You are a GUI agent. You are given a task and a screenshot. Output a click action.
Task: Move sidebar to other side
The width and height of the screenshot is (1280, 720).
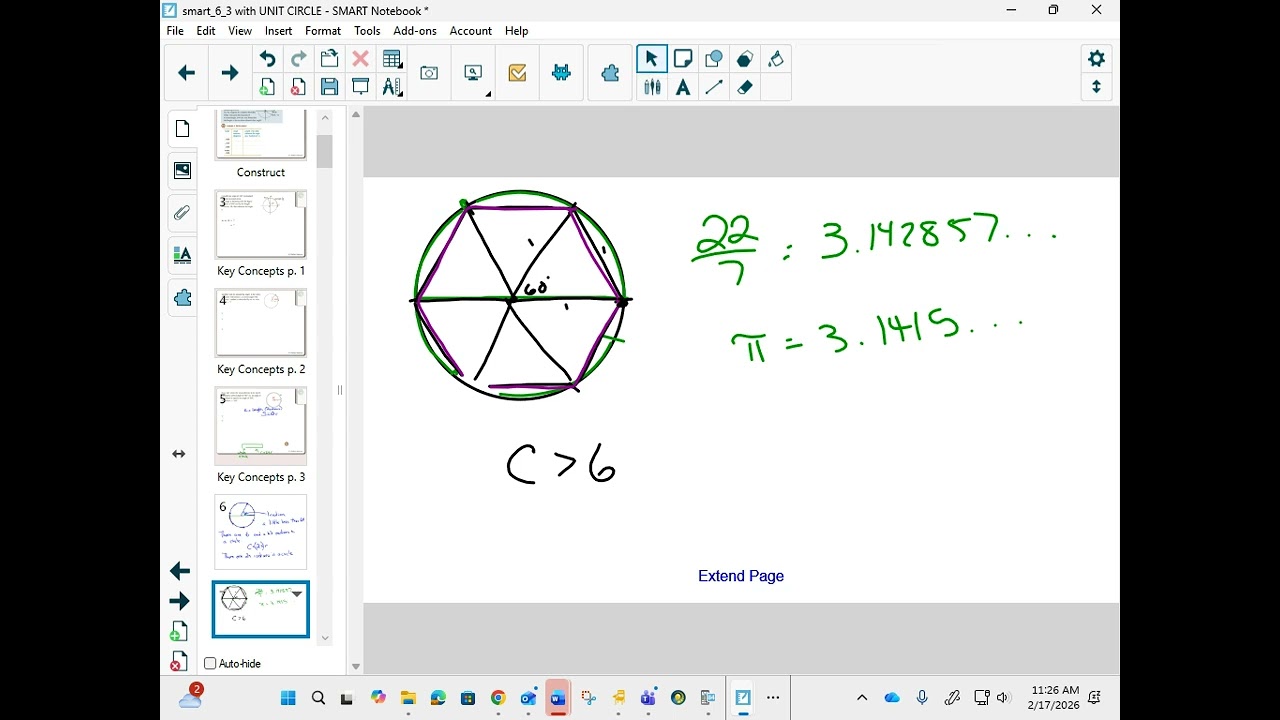coord(178,454)
